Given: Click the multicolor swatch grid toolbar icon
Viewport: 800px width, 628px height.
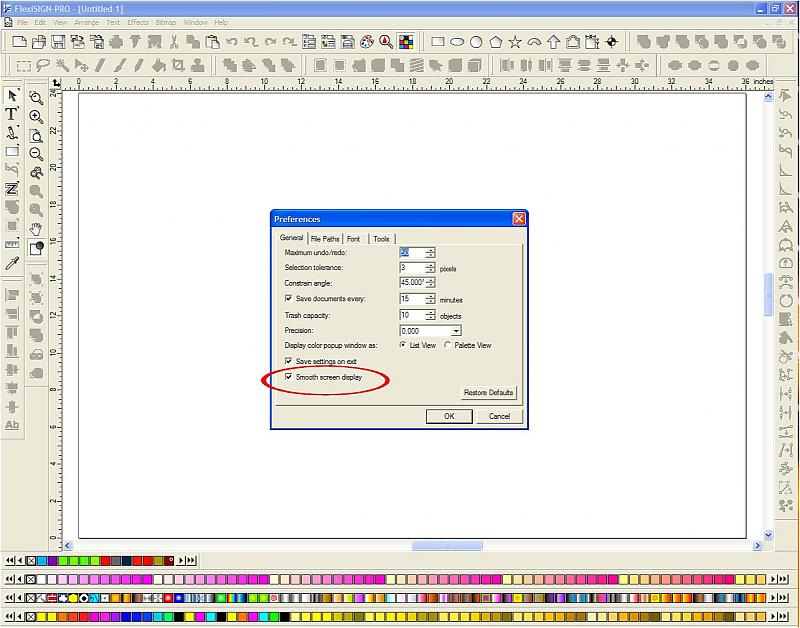Looking at the screenshot, I should (406, 42).
